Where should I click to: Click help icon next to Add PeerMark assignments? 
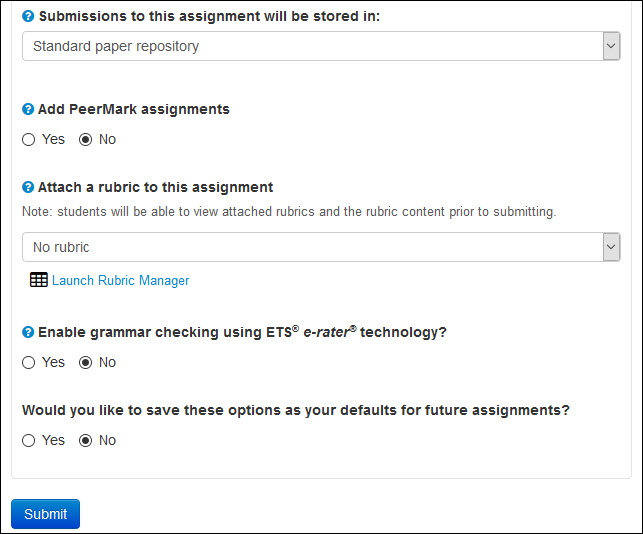(28, 109)
